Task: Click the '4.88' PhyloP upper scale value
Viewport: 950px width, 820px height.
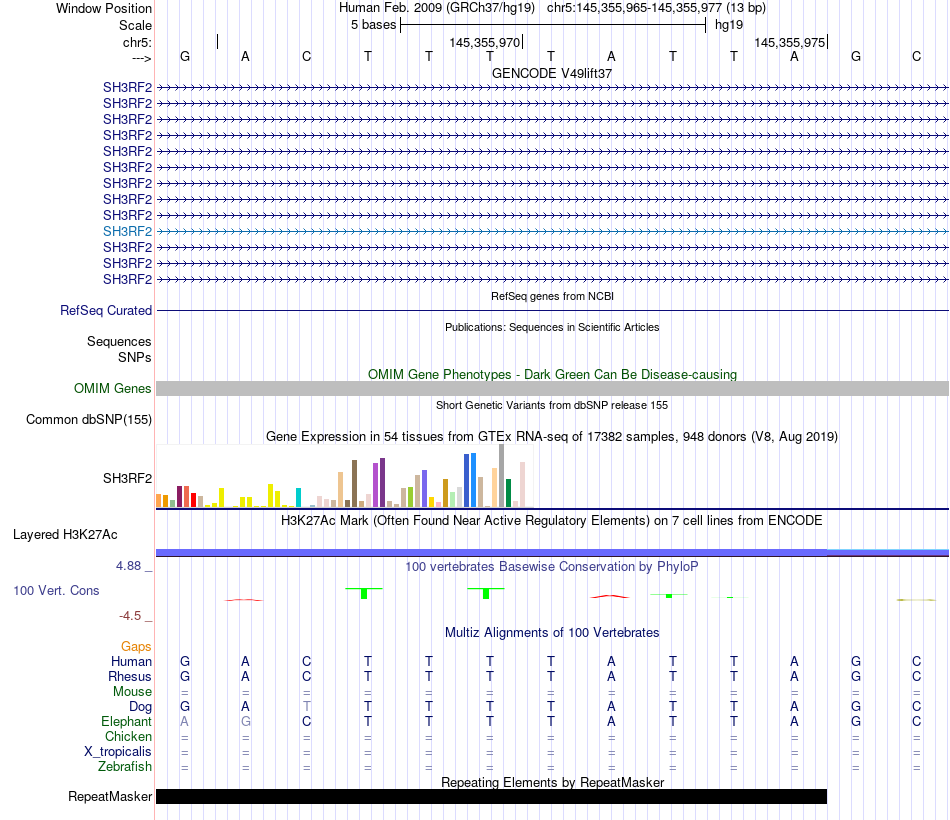Action: click(x=128, y=566)
